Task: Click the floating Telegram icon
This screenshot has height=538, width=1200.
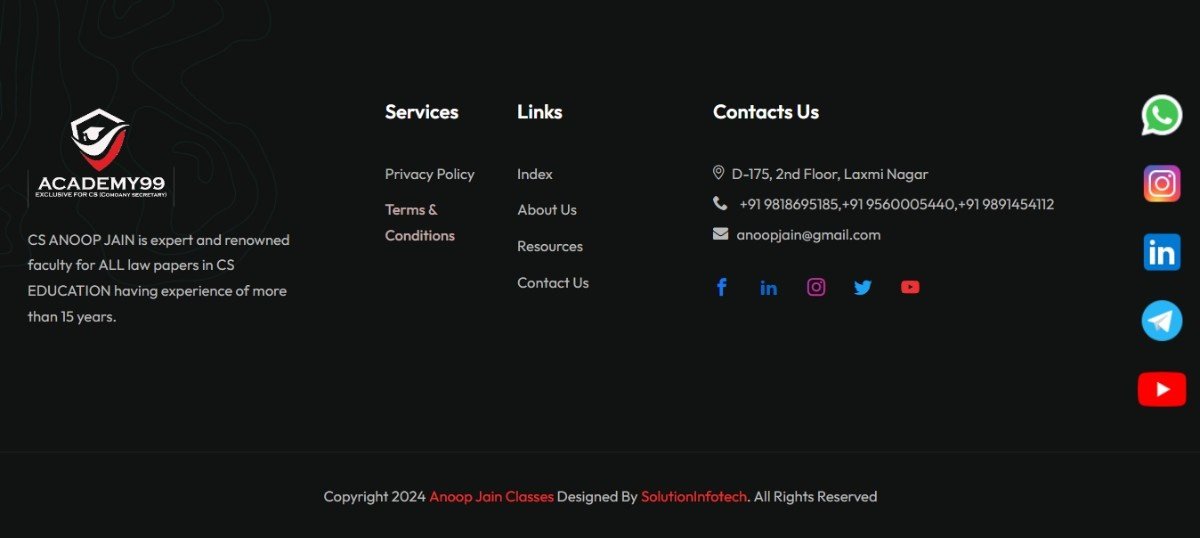Action: (1161, 321)
